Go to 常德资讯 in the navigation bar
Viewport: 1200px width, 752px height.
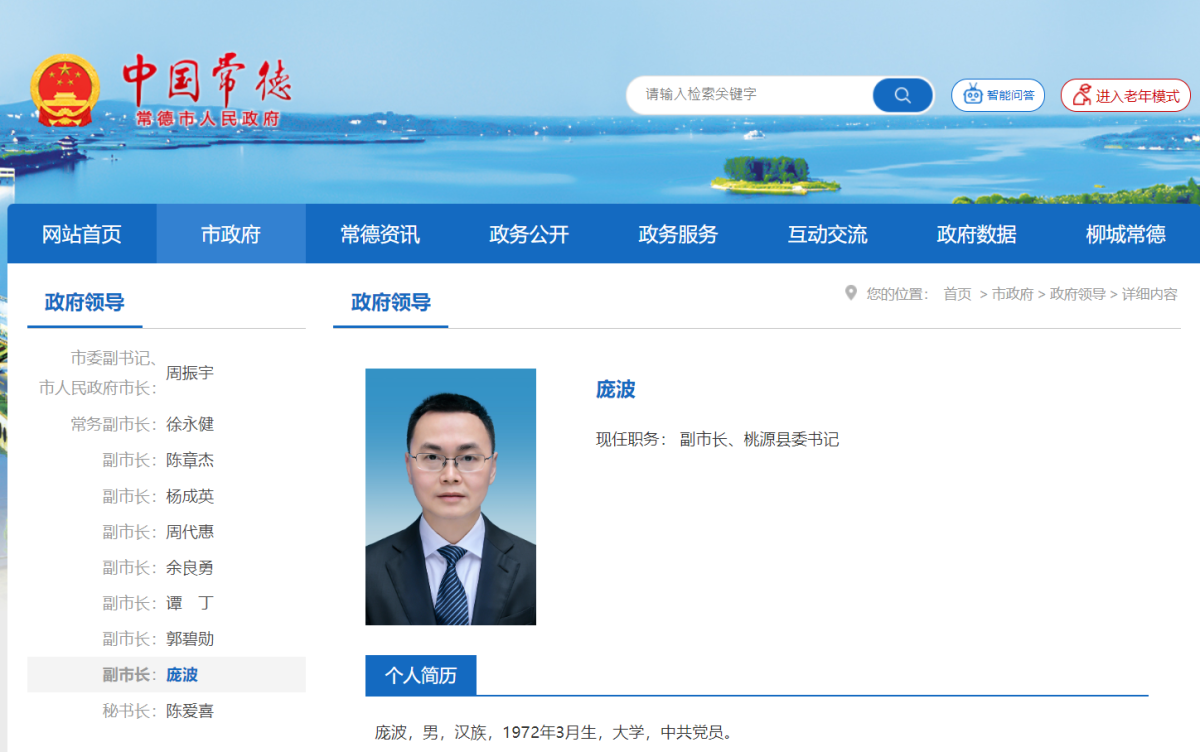click(380, 234)
